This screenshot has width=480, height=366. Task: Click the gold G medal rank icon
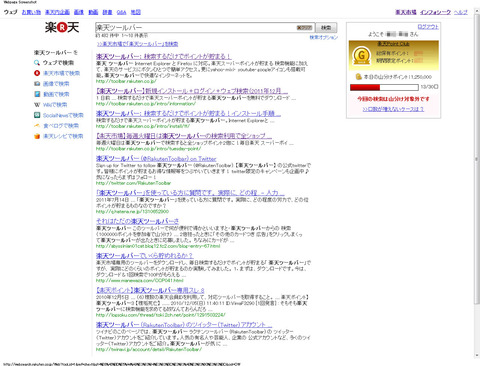click(361, 56)
